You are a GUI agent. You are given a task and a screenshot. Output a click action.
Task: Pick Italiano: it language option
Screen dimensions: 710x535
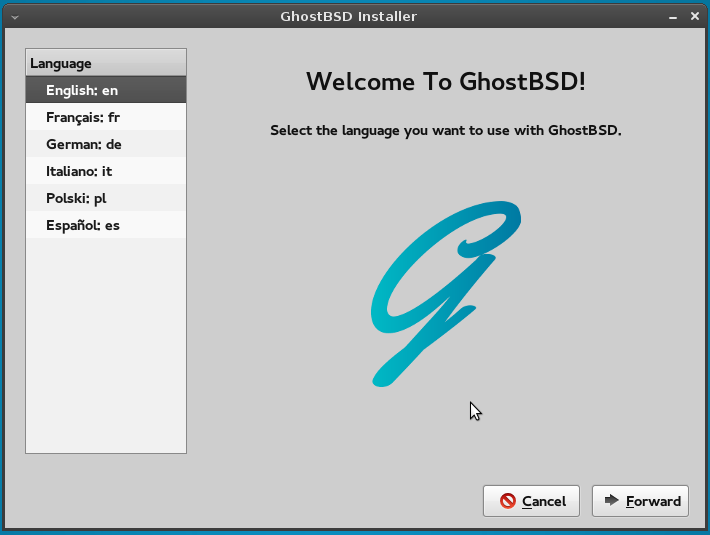click(x=106, y=171)
